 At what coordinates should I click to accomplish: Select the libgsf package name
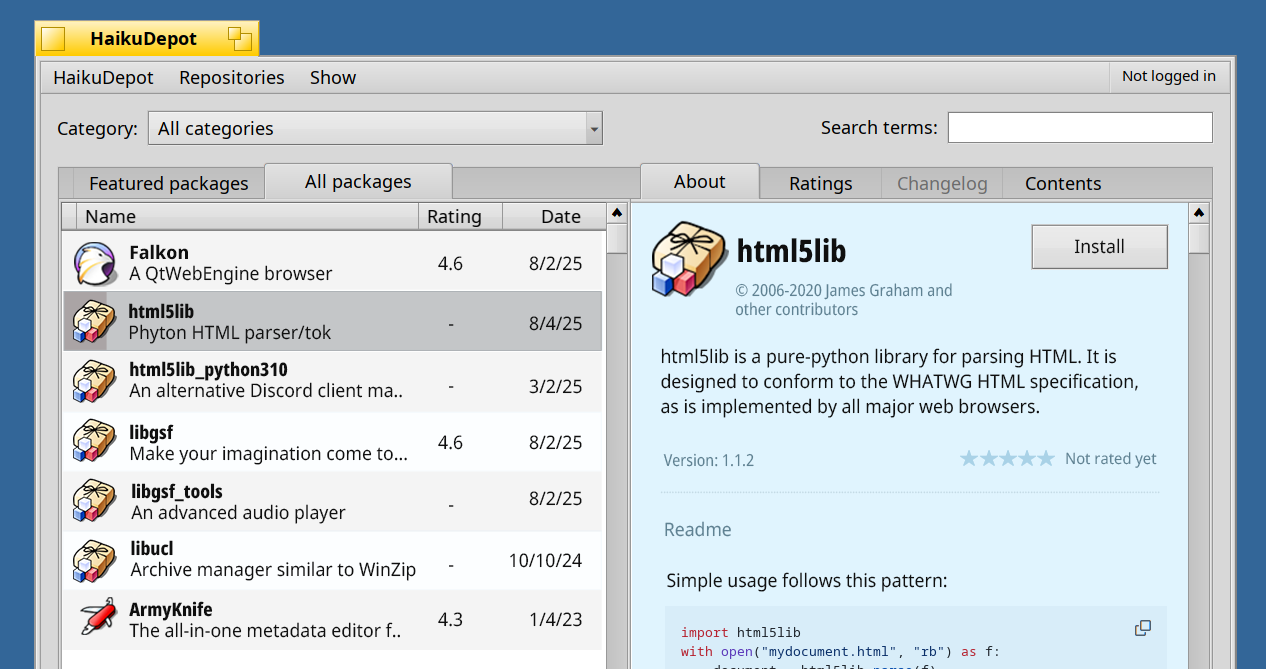(151, 432)
